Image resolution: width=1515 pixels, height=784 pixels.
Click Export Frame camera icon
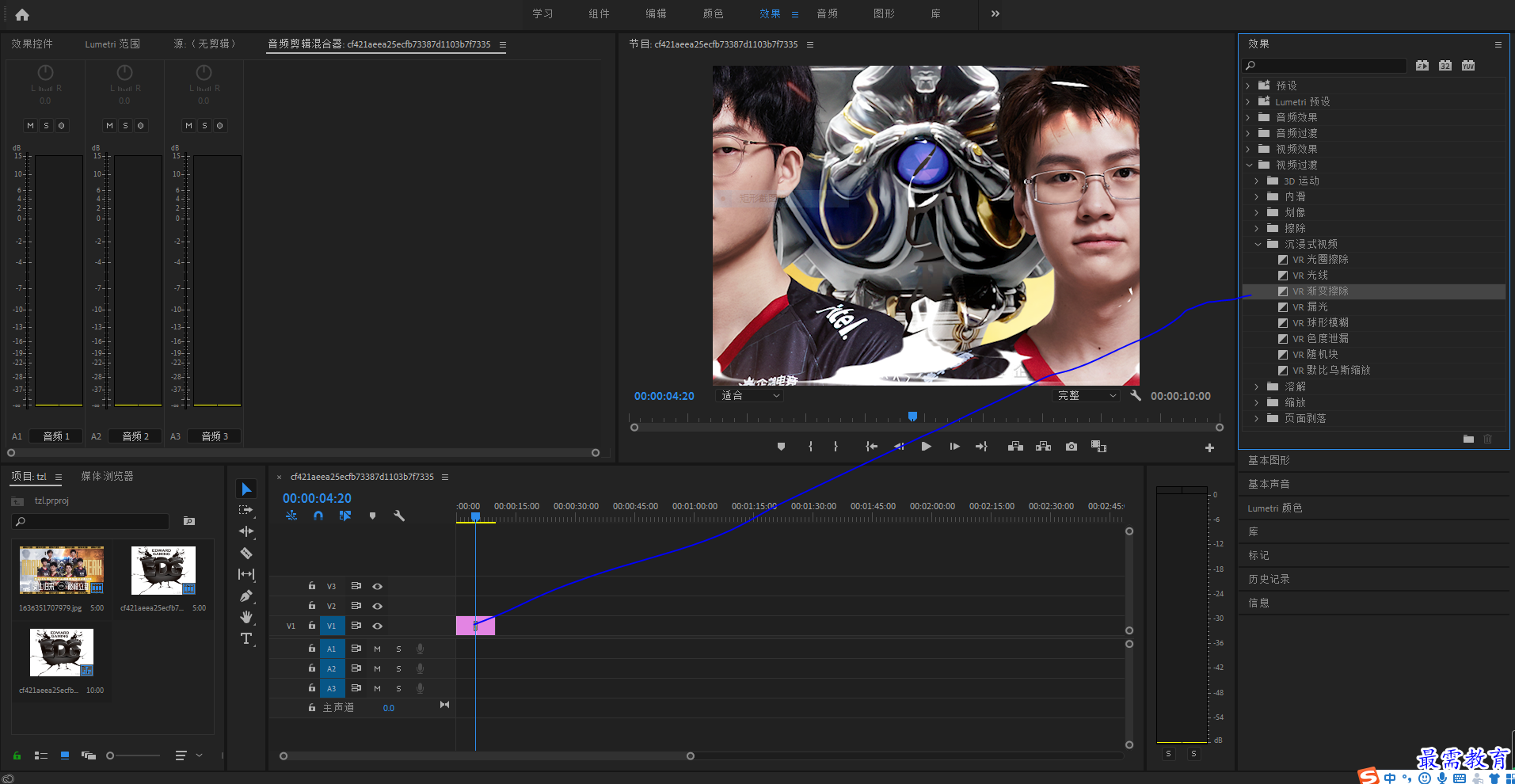(1072, 447)
